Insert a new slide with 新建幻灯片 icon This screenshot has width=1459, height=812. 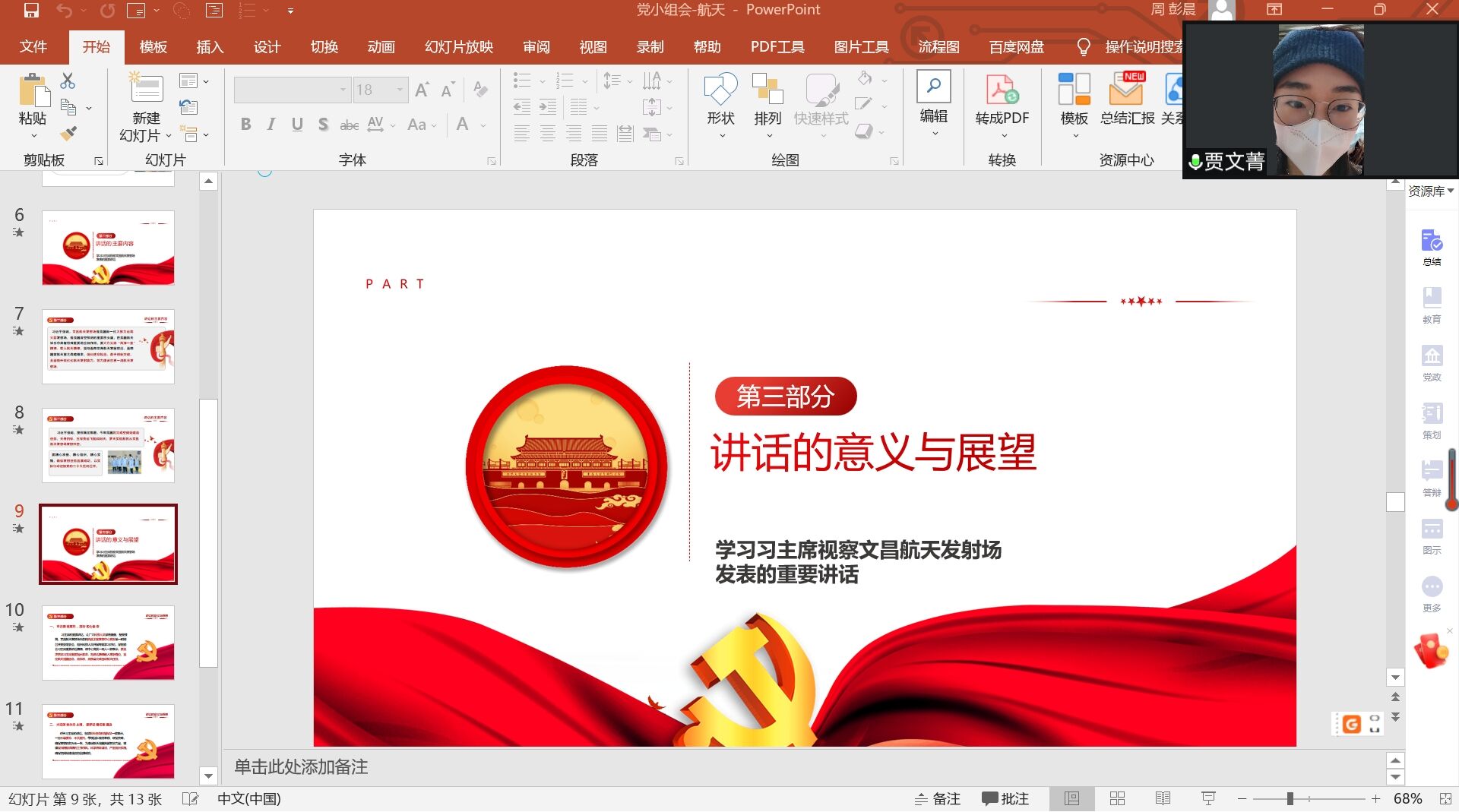click(146, 90)
